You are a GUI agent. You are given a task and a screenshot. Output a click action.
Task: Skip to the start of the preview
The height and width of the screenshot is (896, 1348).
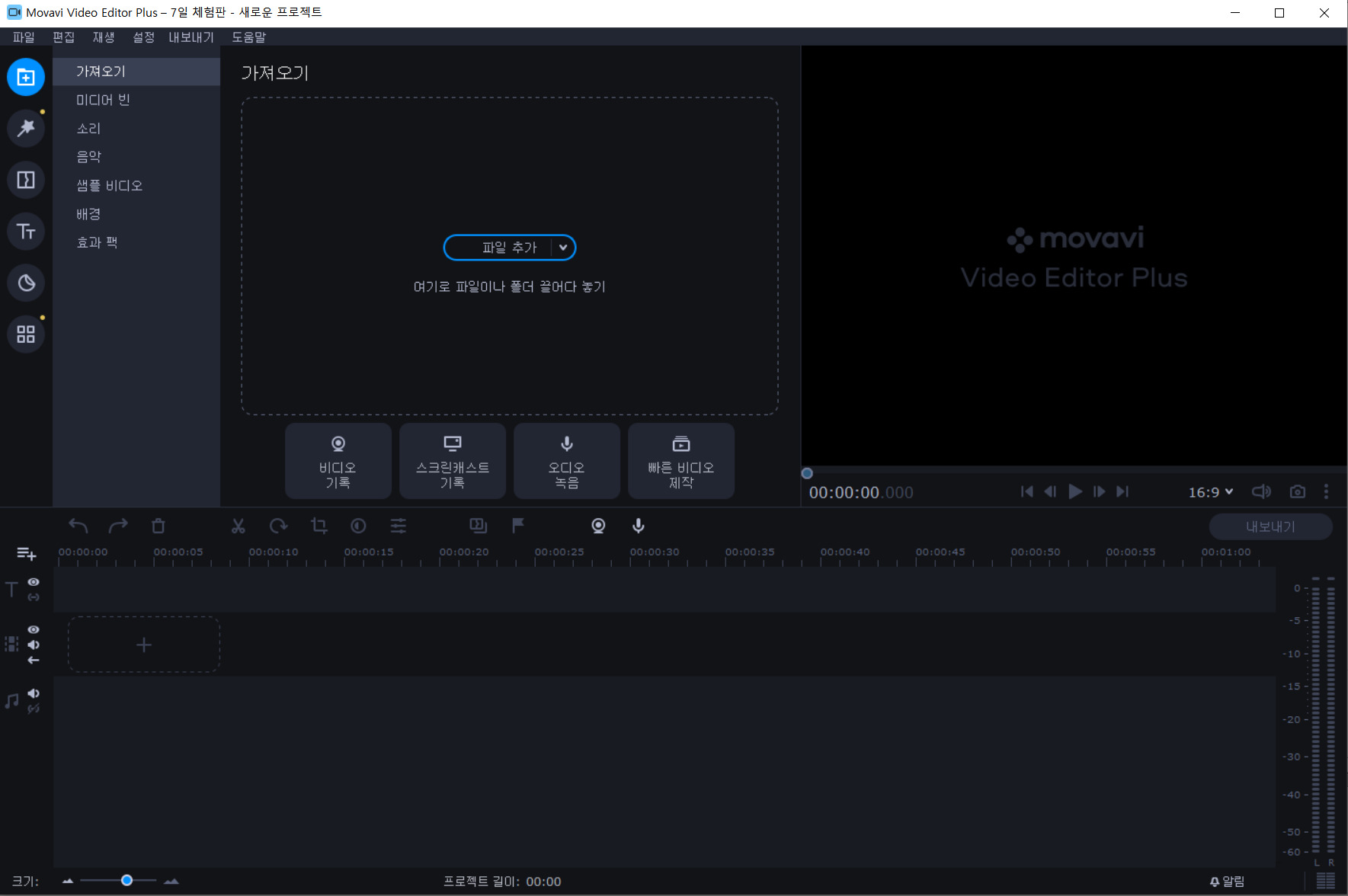pyautogui.click(x=1027, y=492)
